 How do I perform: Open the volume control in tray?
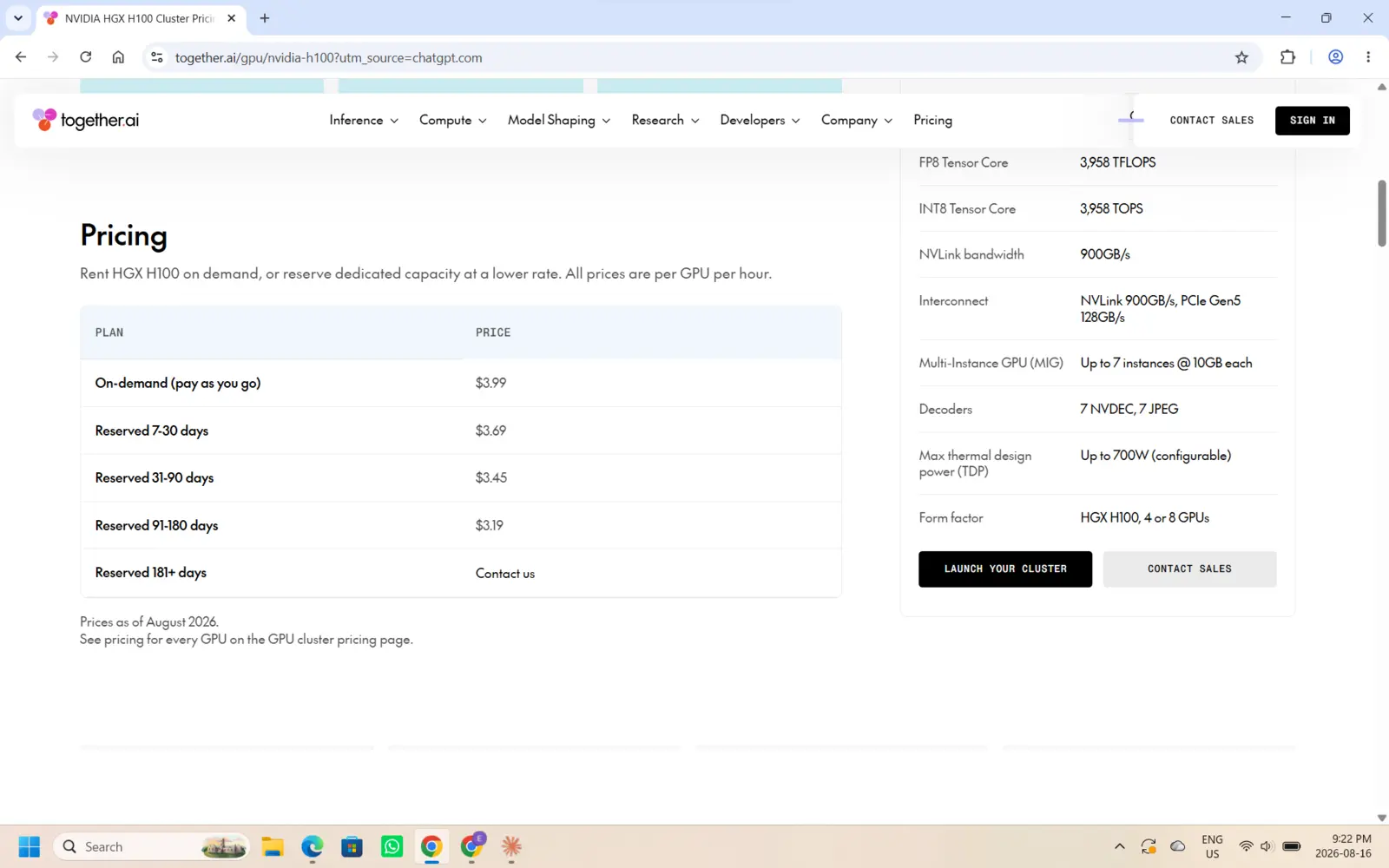(1267, 846)
